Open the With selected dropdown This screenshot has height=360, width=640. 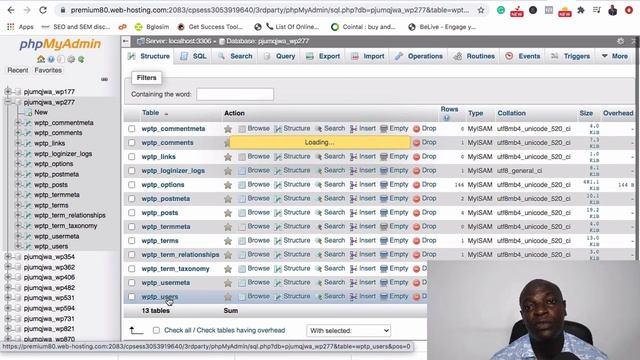pyautogui.click(x=349, y=331)
